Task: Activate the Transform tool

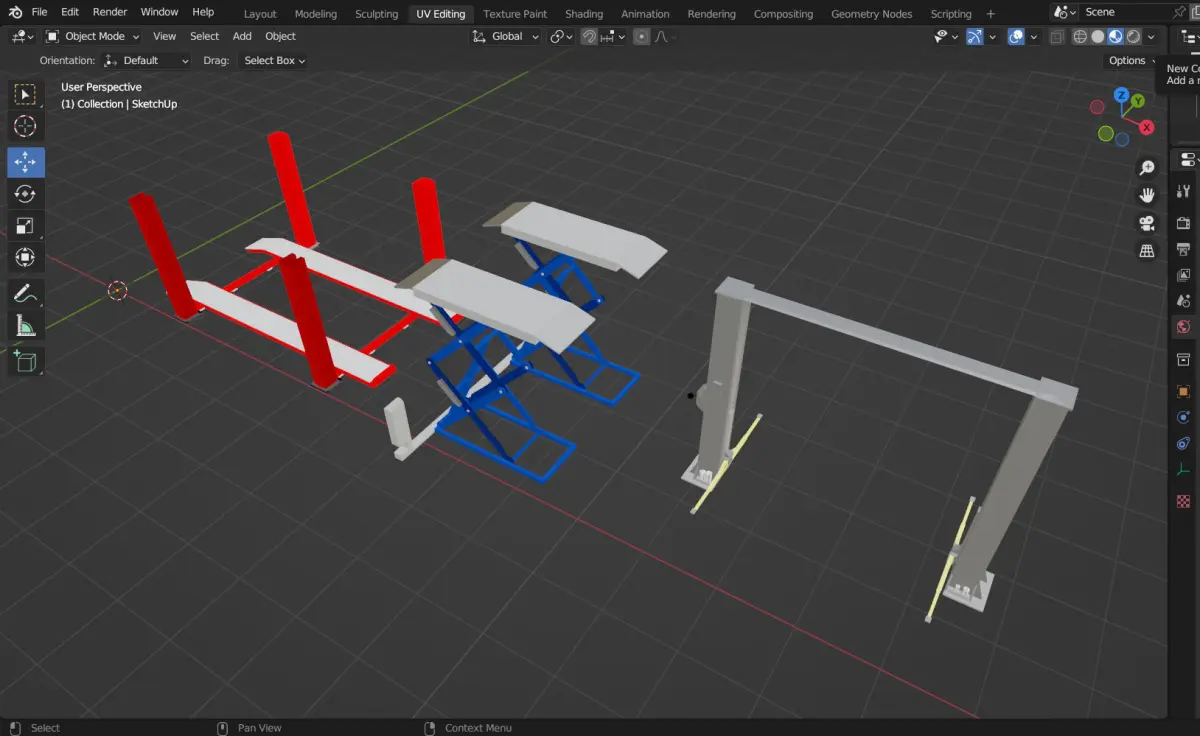Action: [26, 258]
